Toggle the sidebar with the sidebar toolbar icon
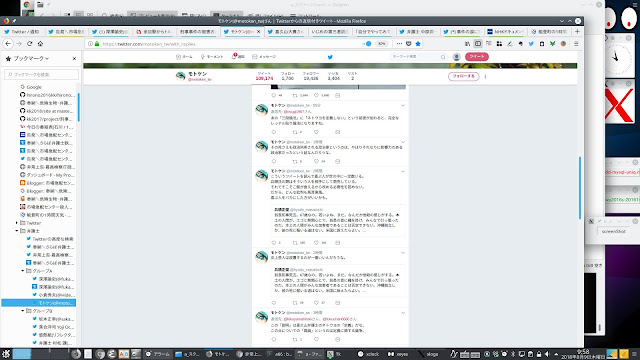Screen dimensions: 640x360 pos(478,44)
